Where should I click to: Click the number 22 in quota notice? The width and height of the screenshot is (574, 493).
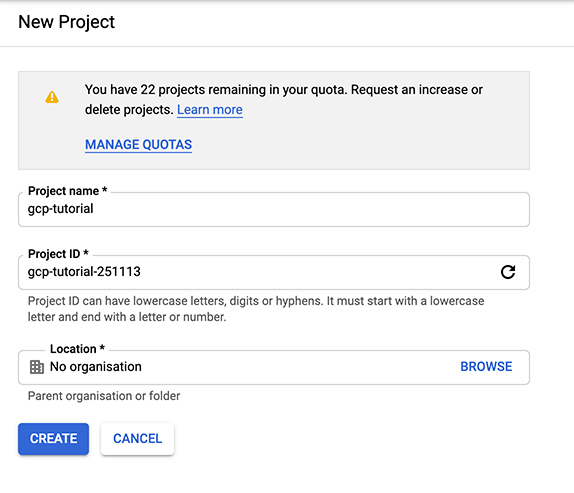pyautogui.click(x=148, y=90)
